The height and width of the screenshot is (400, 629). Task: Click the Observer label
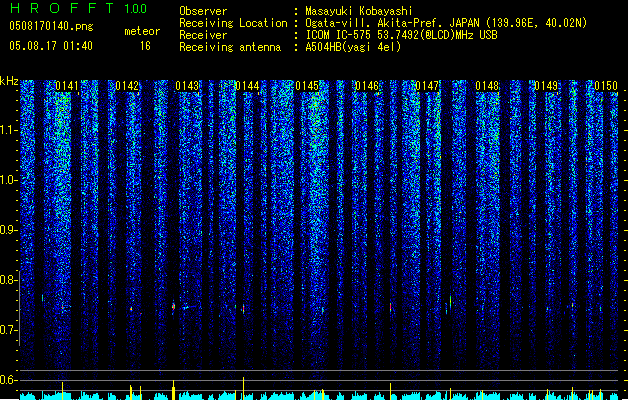click(203, 11)
